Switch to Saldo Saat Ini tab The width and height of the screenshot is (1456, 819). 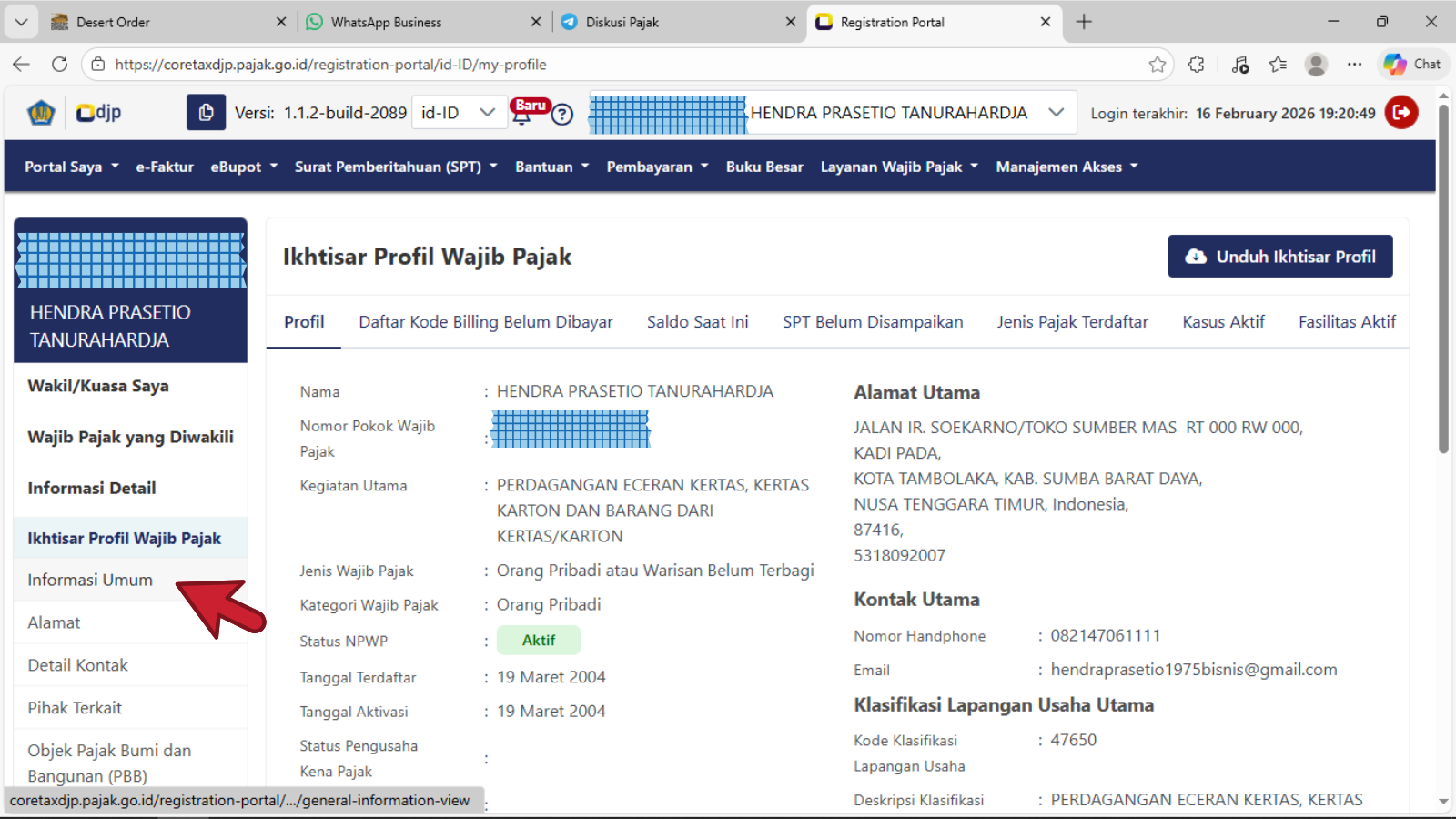coord(697,322)
